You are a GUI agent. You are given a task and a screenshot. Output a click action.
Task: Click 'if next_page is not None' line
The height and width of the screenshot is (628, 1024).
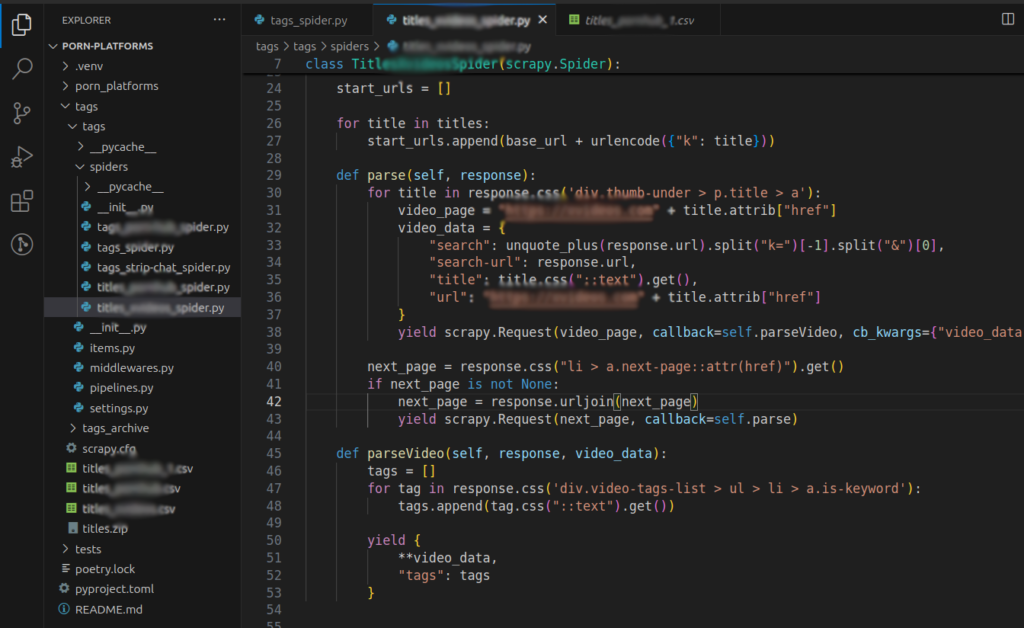pyautogui.click(x=463, y=384)
